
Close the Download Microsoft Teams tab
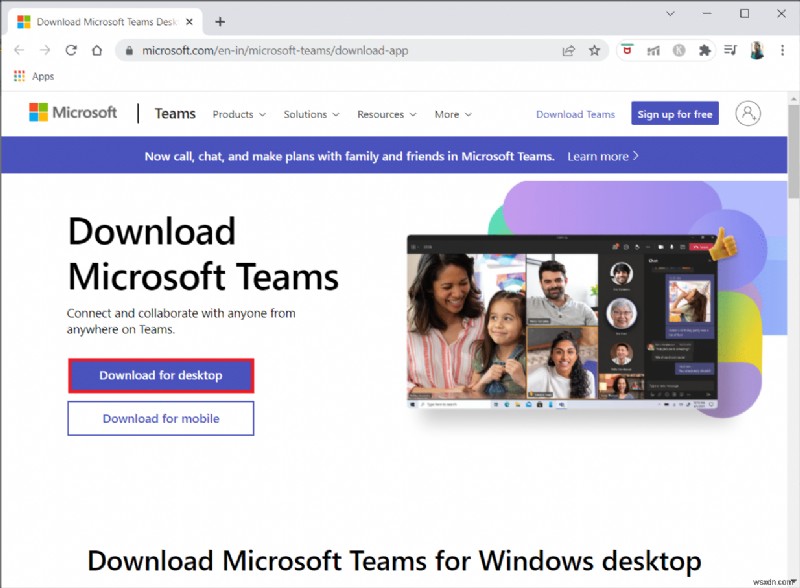[189, 22]
